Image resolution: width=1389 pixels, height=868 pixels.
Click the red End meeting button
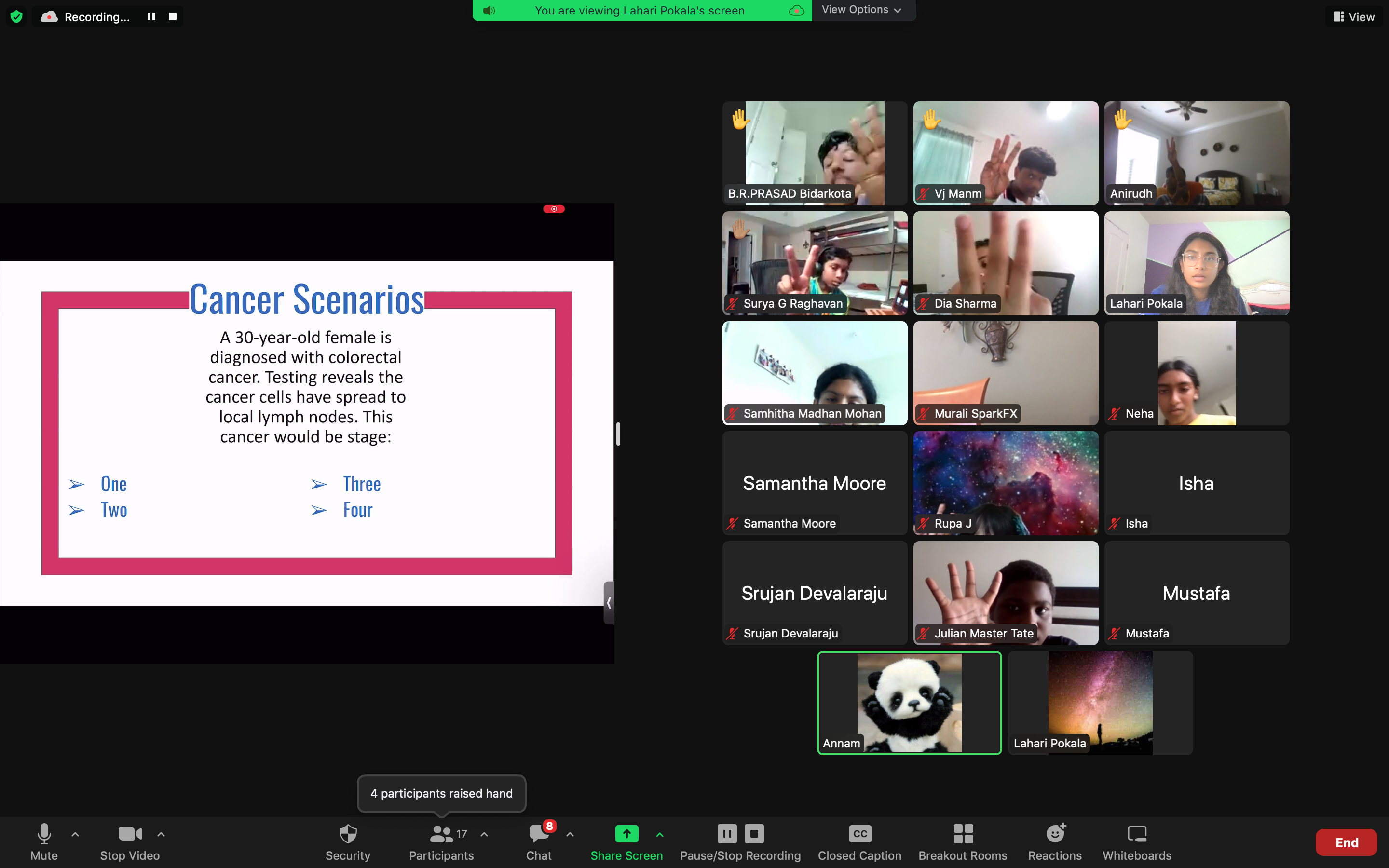1347,842
